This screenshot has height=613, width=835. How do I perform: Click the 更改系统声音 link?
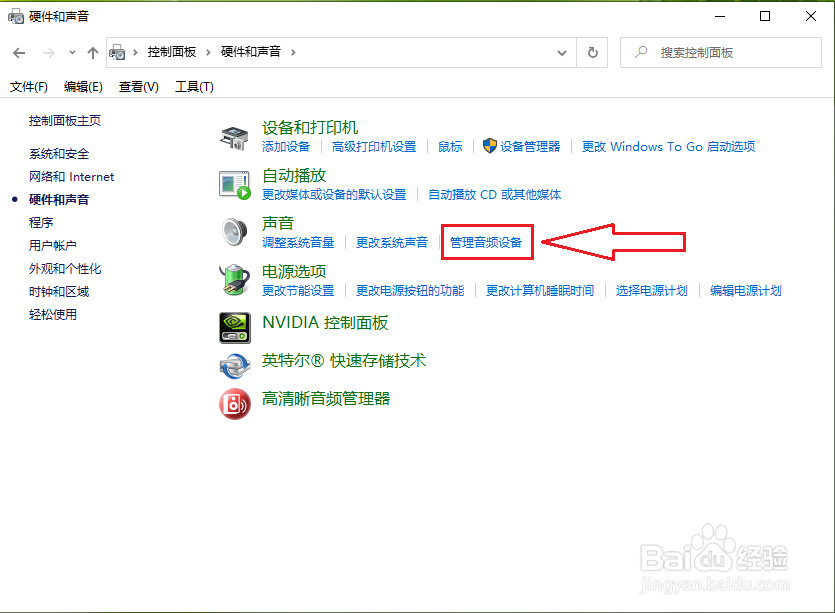click(392, 242)
